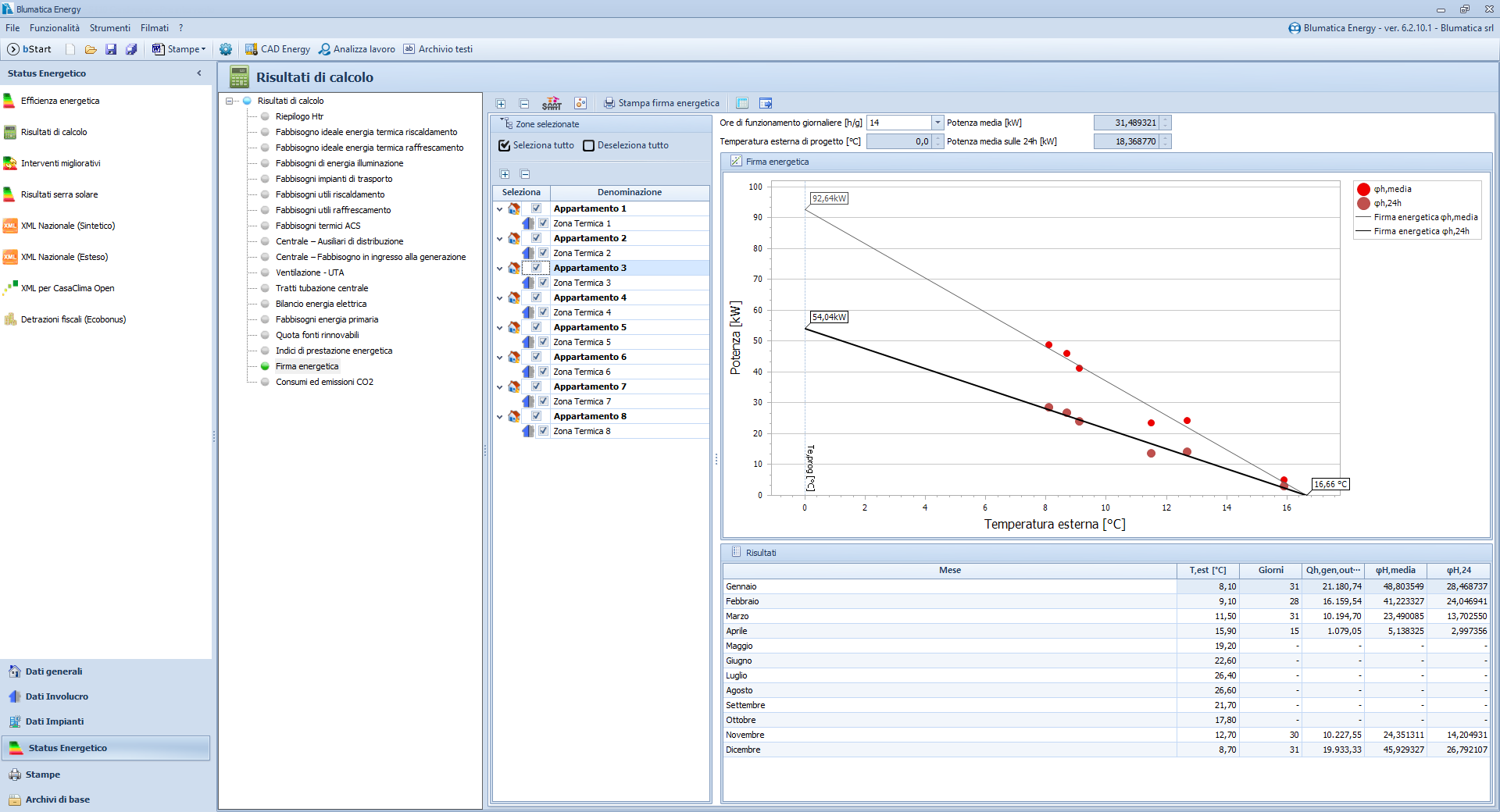Click the Save all multi-disk icon
The height and width of the screenshot is (812, 1500).
[131, 49]
